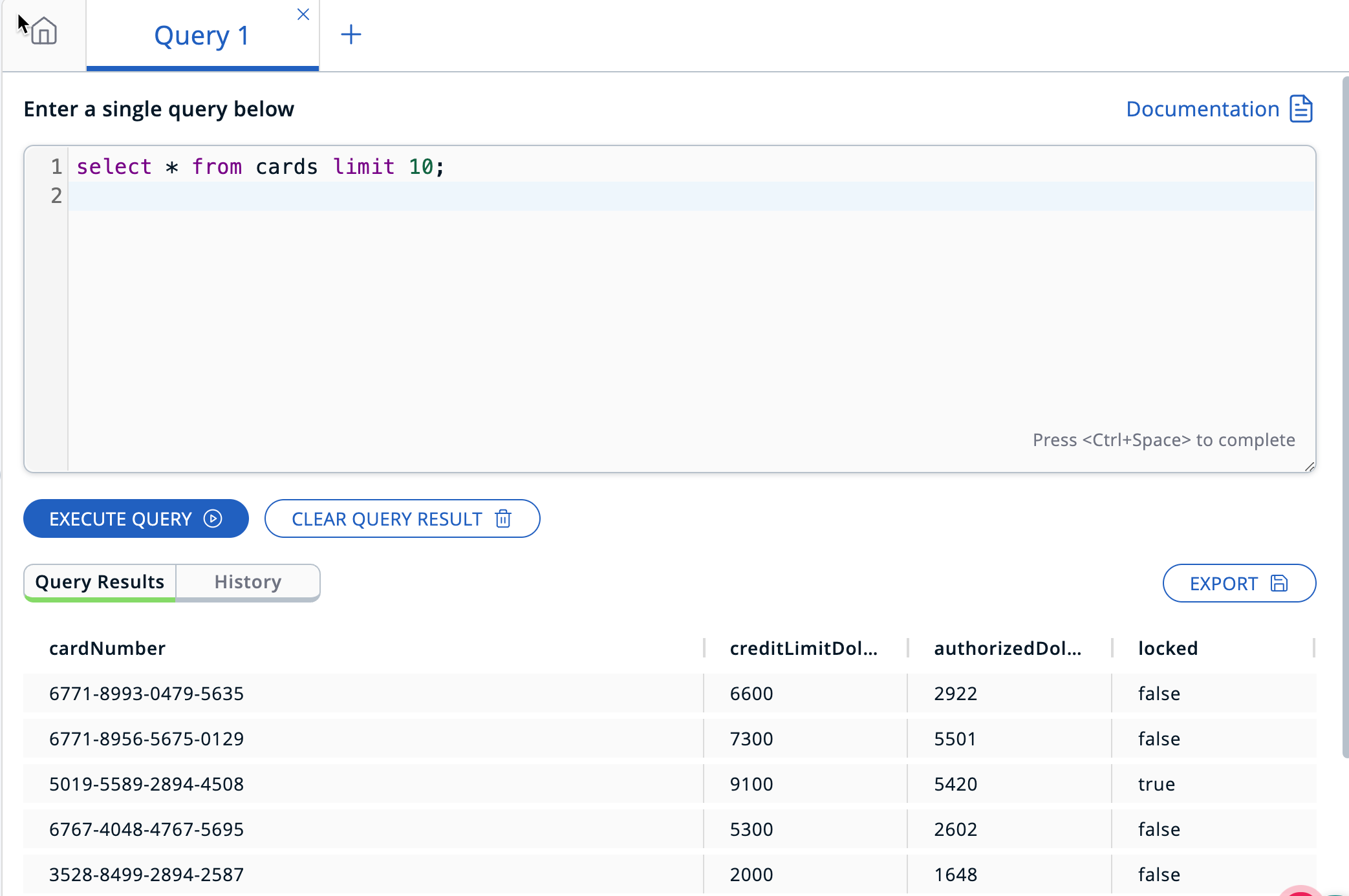The image size is (1349, 896).
Task: Click the editor resize handle corner
Action: click(x=1310, y=466)
